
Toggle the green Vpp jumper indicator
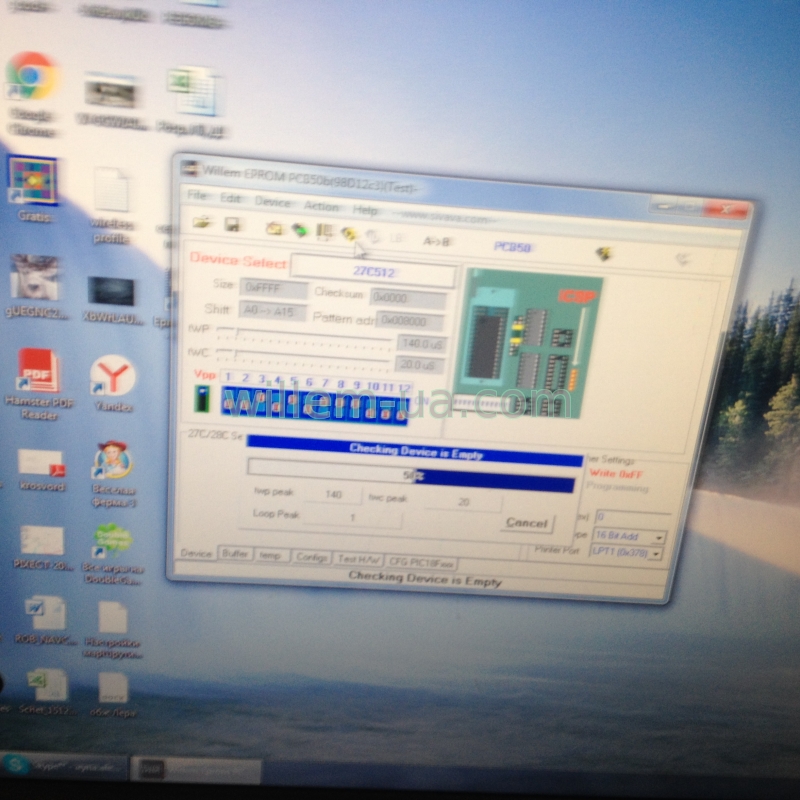point(202,398)
